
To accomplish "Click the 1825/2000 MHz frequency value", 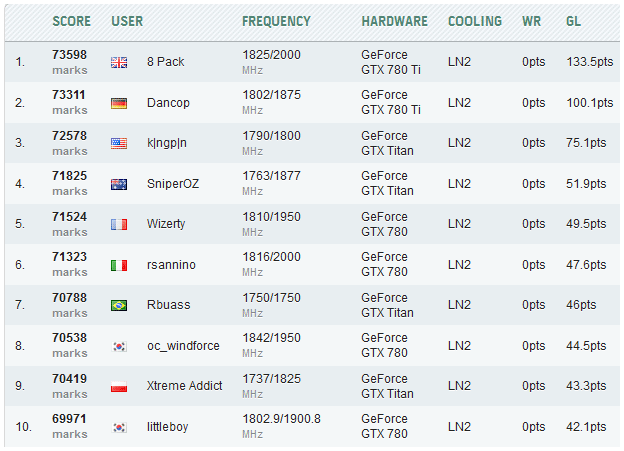I will pyautogui.click(x=271, y=62).
